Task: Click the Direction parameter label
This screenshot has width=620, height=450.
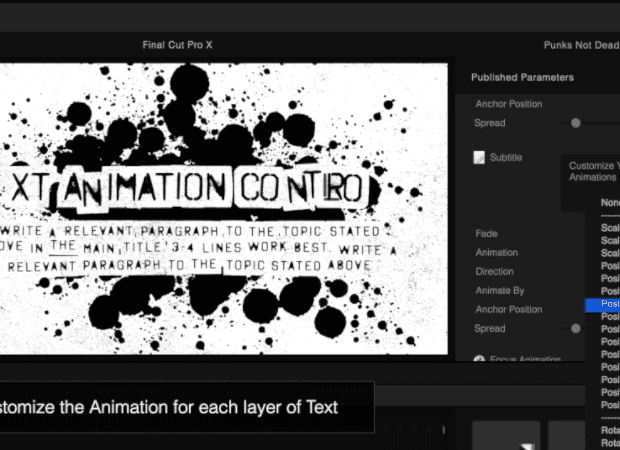Action: pyautogui.click(x=494, y=272)
